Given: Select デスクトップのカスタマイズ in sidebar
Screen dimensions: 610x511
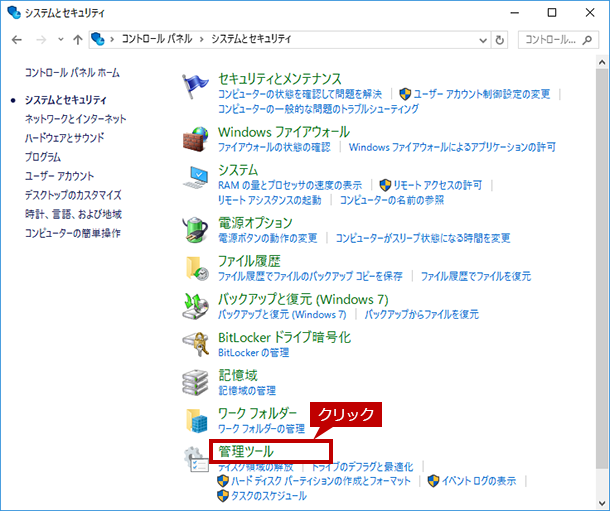Looking at the screenshot, I should [73, 195].
